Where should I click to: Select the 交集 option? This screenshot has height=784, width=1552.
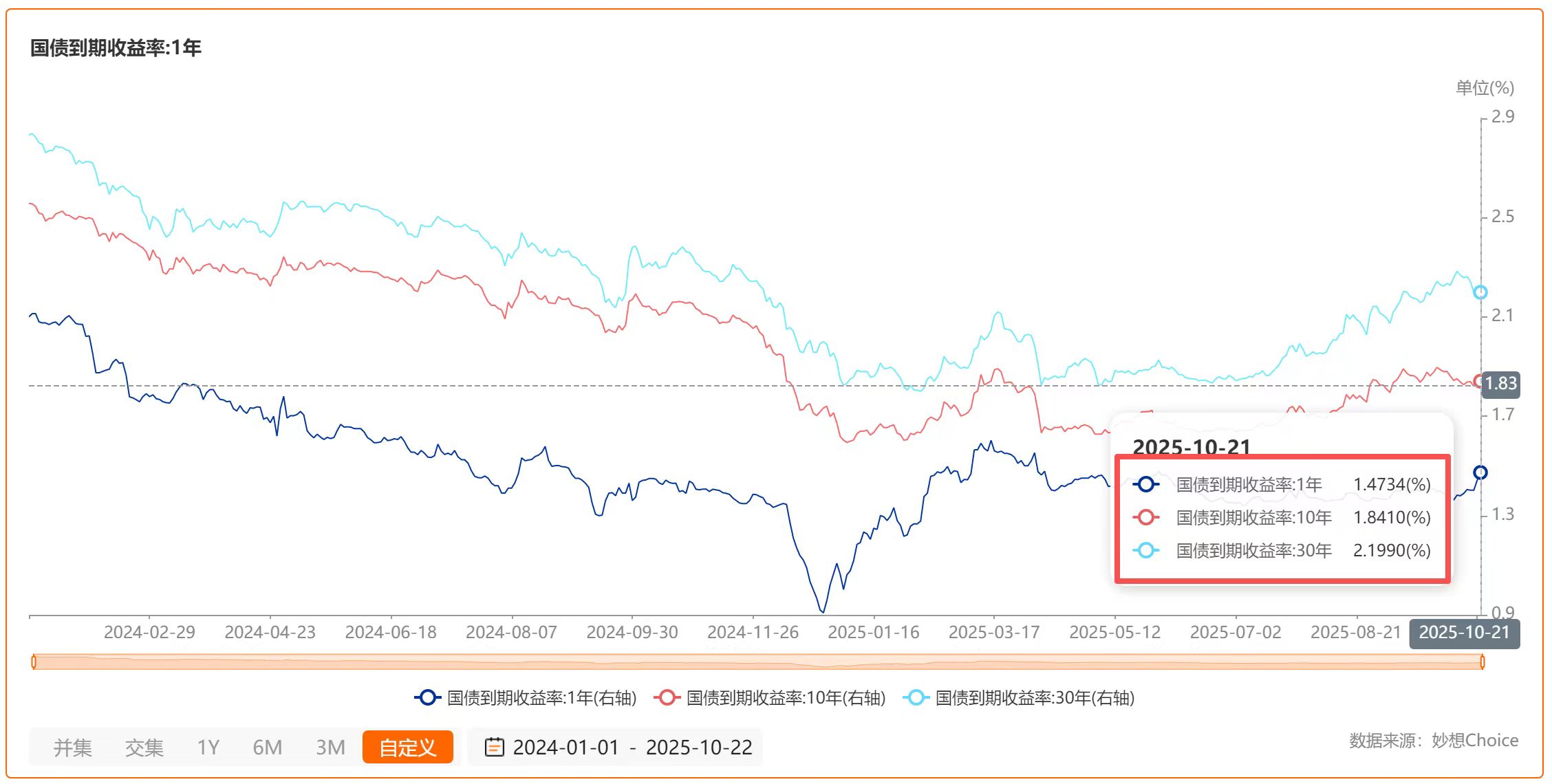pyautogui.click(x=144, y=748)
